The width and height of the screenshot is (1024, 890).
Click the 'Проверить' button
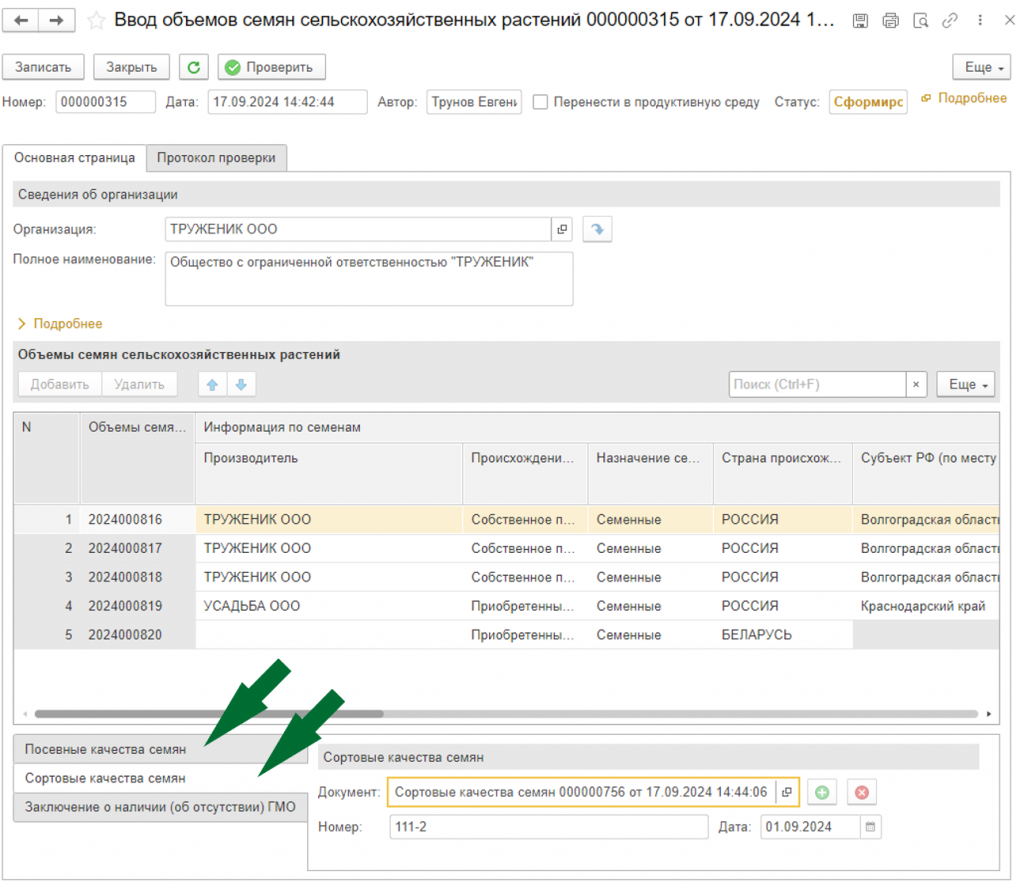tap(272, 67)
